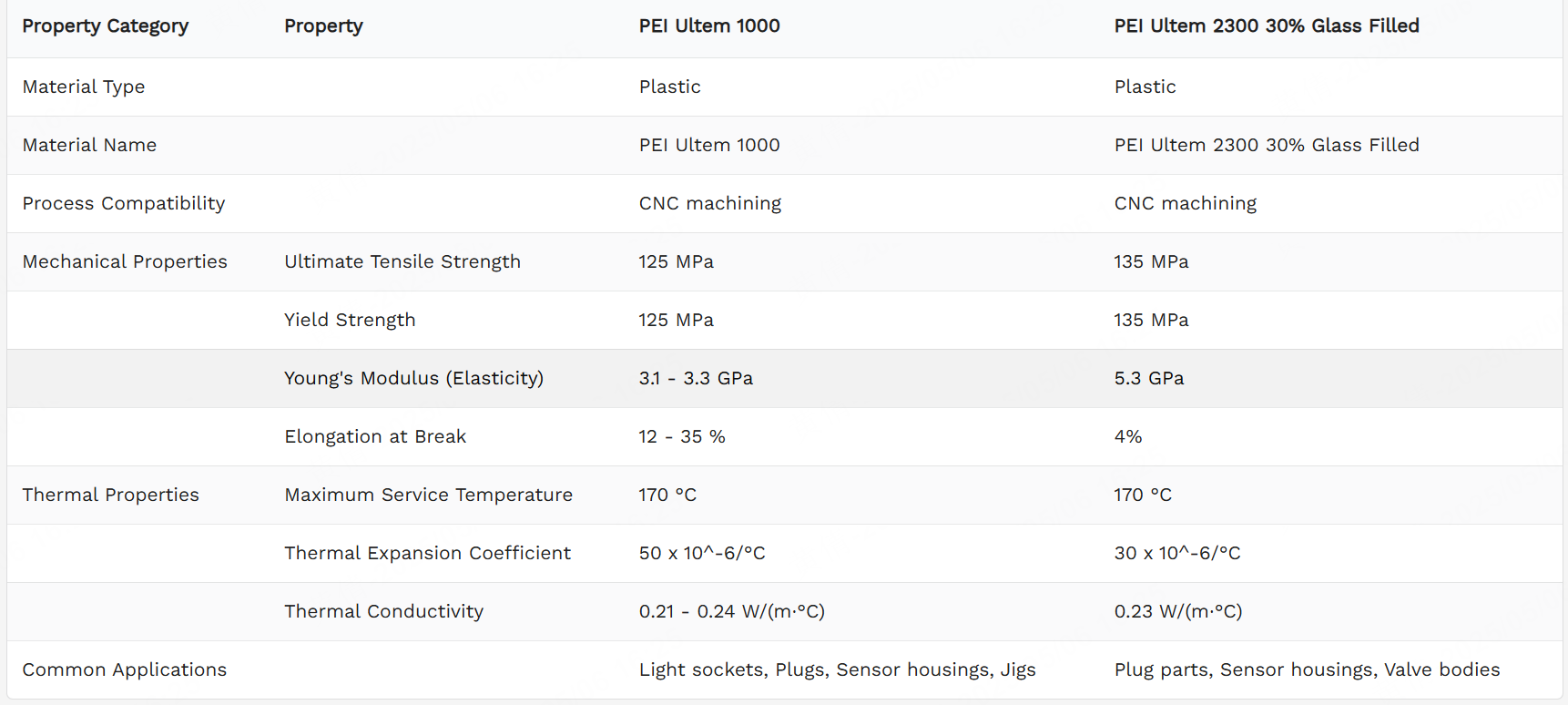Click the Property Category column header

106,26
